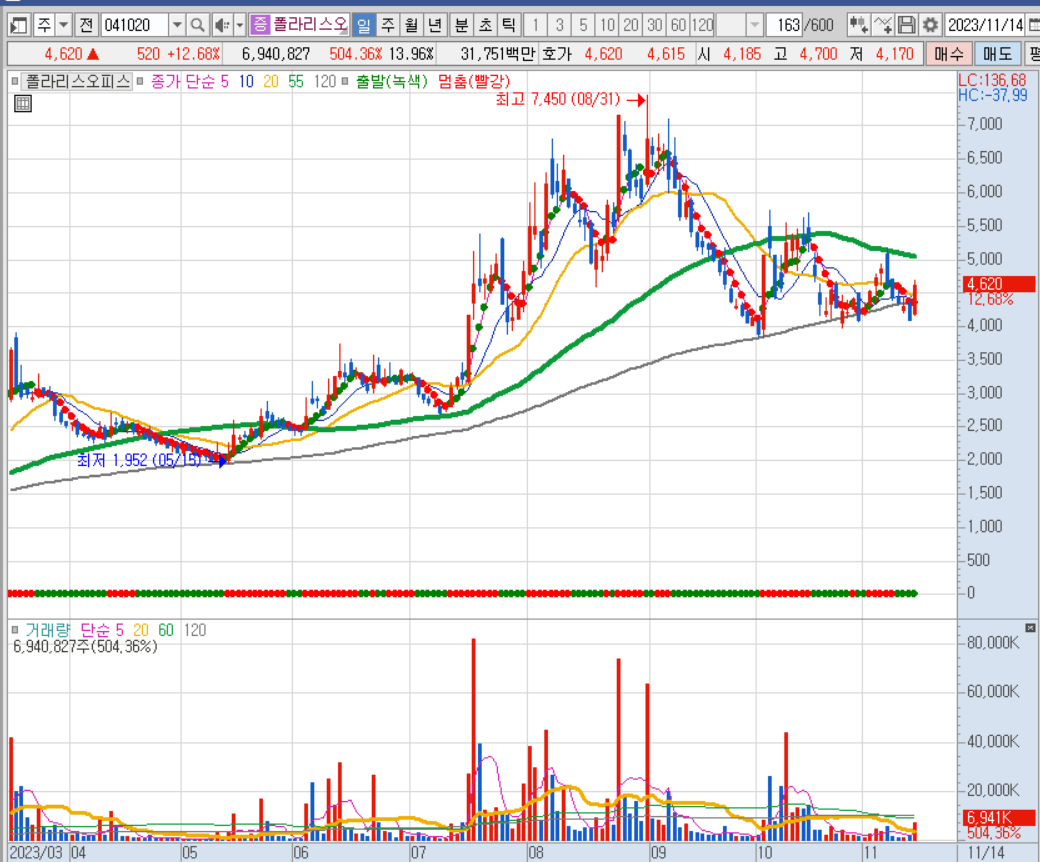Switch to the 월 monthly chart tab

click(x=411, y=26)
